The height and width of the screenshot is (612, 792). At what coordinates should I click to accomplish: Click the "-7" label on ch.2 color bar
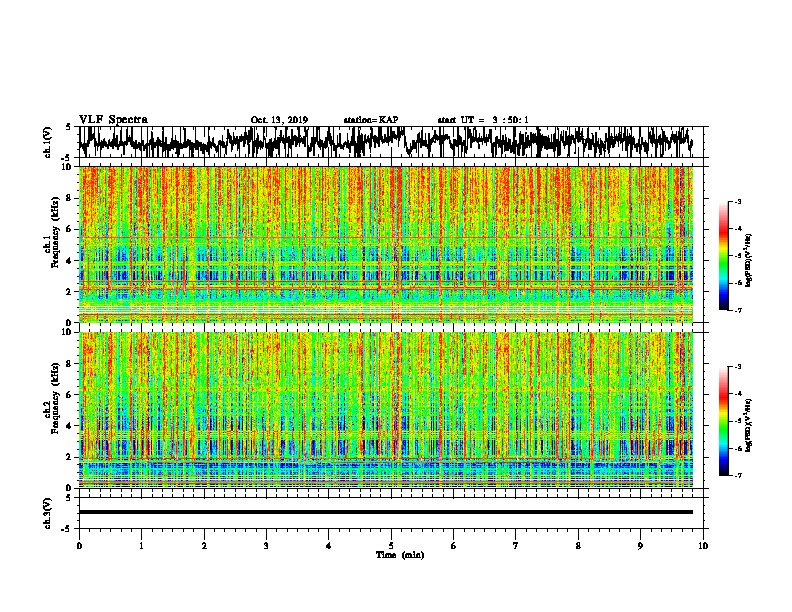point(737,476)
